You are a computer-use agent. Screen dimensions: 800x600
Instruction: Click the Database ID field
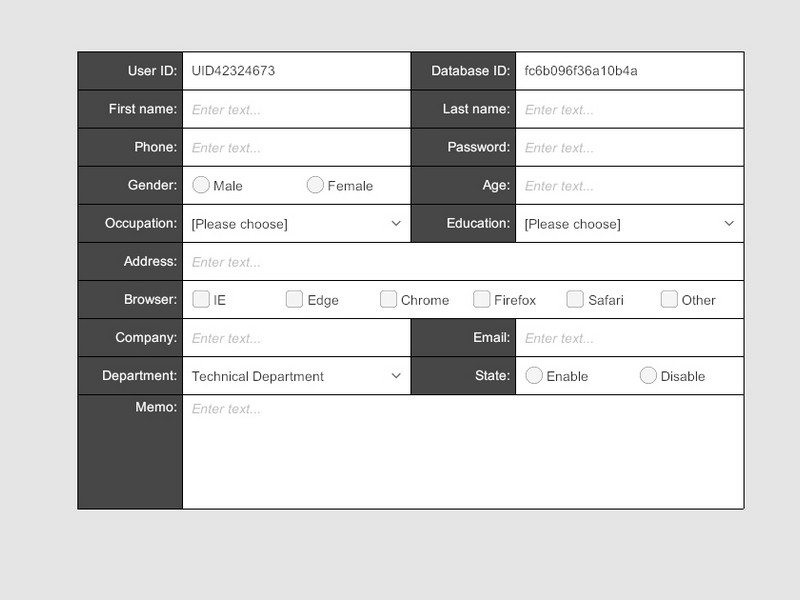(630, 71)
